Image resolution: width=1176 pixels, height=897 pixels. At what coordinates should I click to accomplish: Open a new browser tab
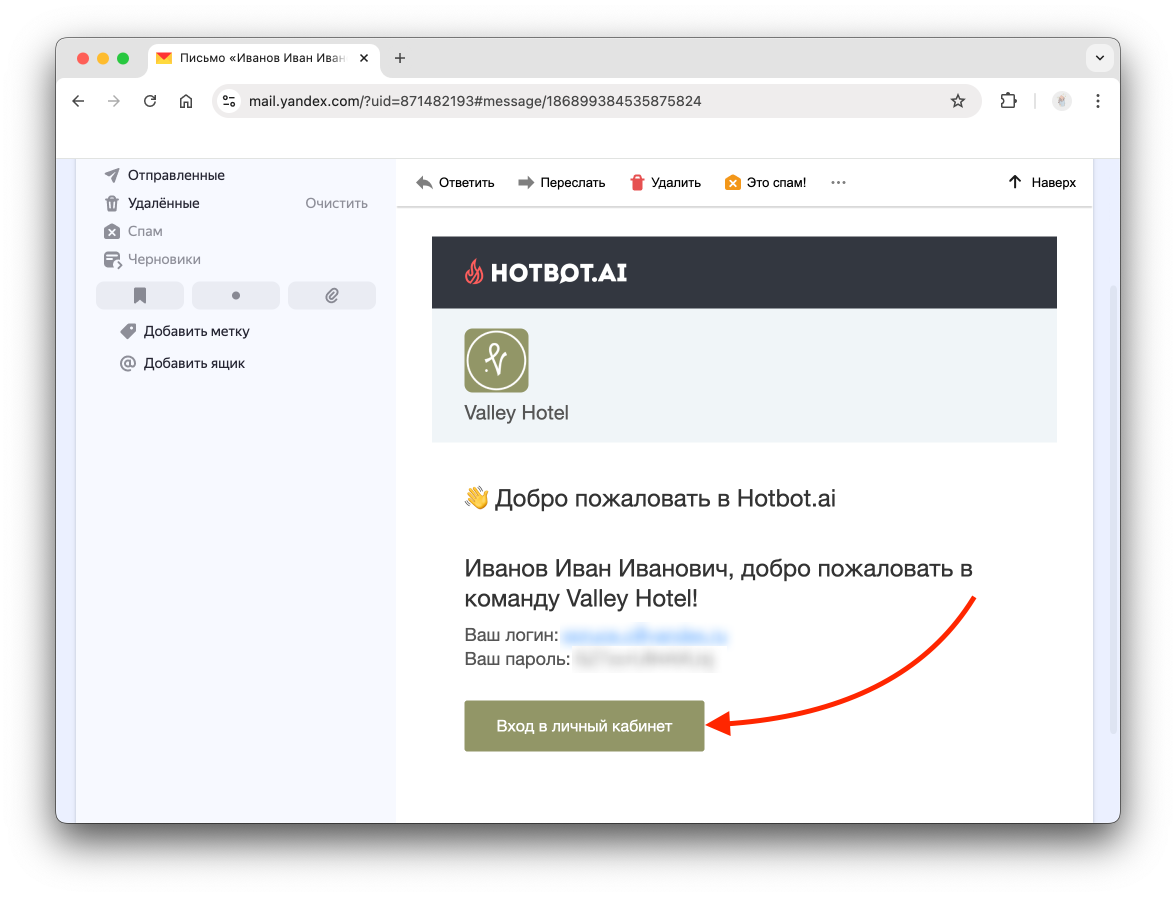pos(400,58)
